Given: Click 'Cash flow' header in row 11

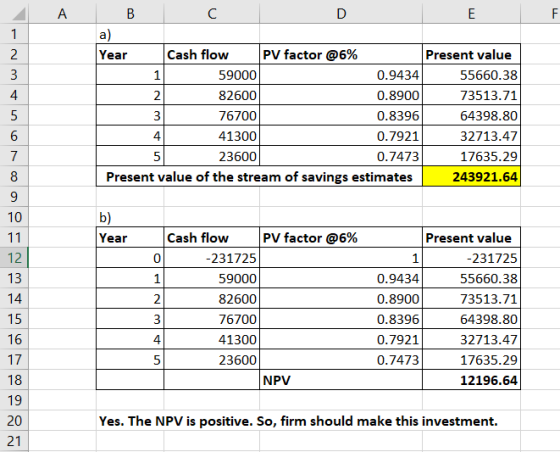Looking at the screenshot, I should (x=211, y=237).
